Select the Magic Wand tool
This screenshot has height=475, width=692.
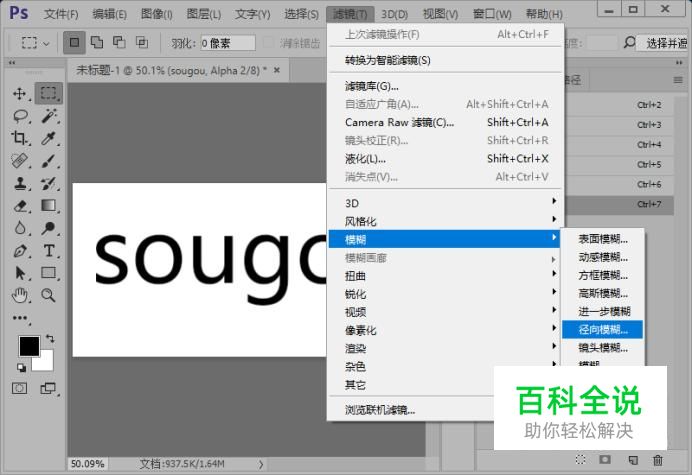coord(49,116)
